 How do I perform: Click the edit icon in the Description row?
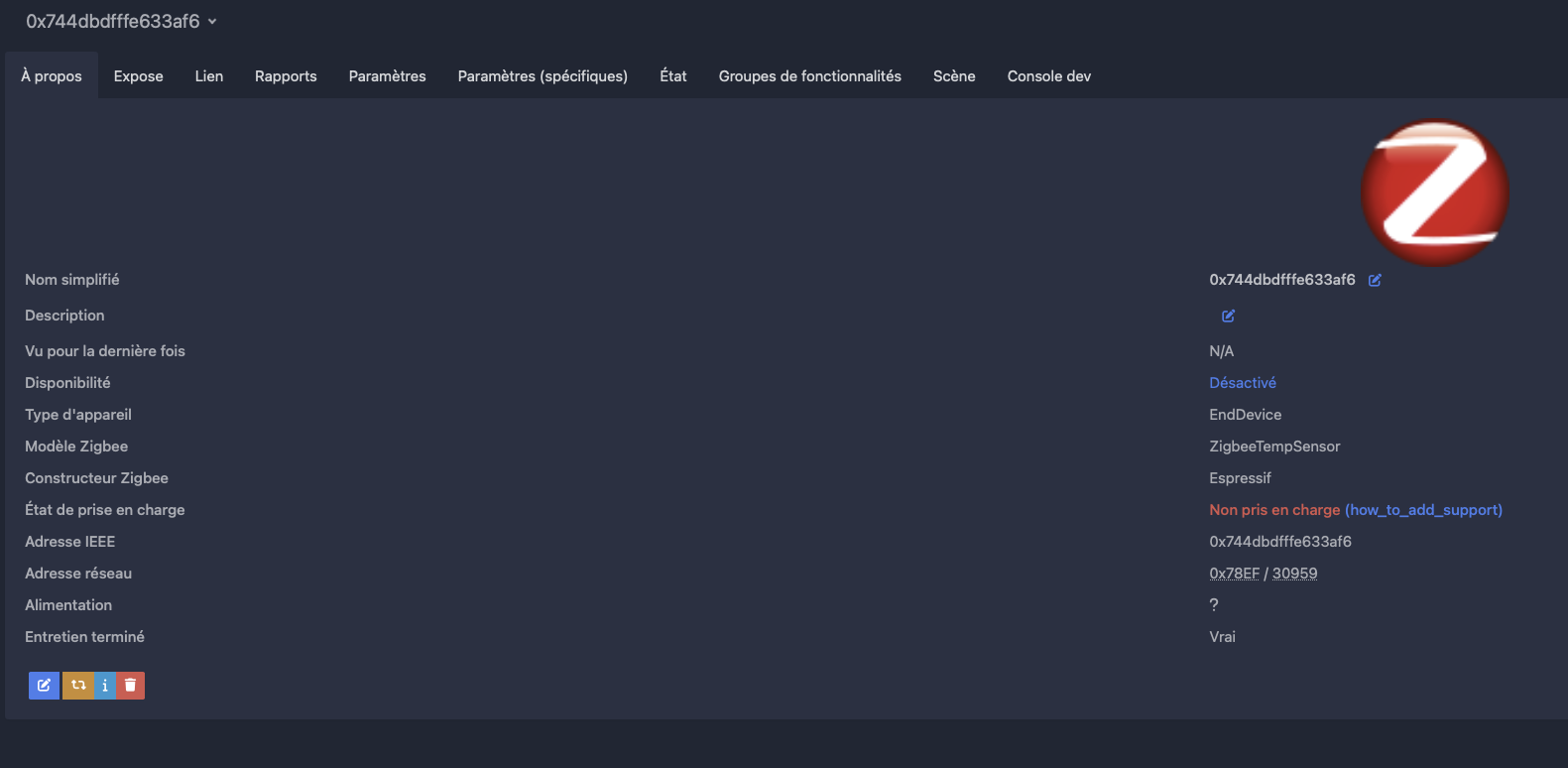click(1228, 317)
